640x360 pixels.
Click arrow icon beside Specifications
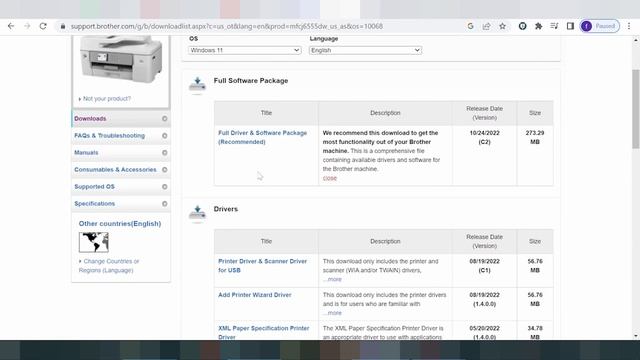pos(164,204)
